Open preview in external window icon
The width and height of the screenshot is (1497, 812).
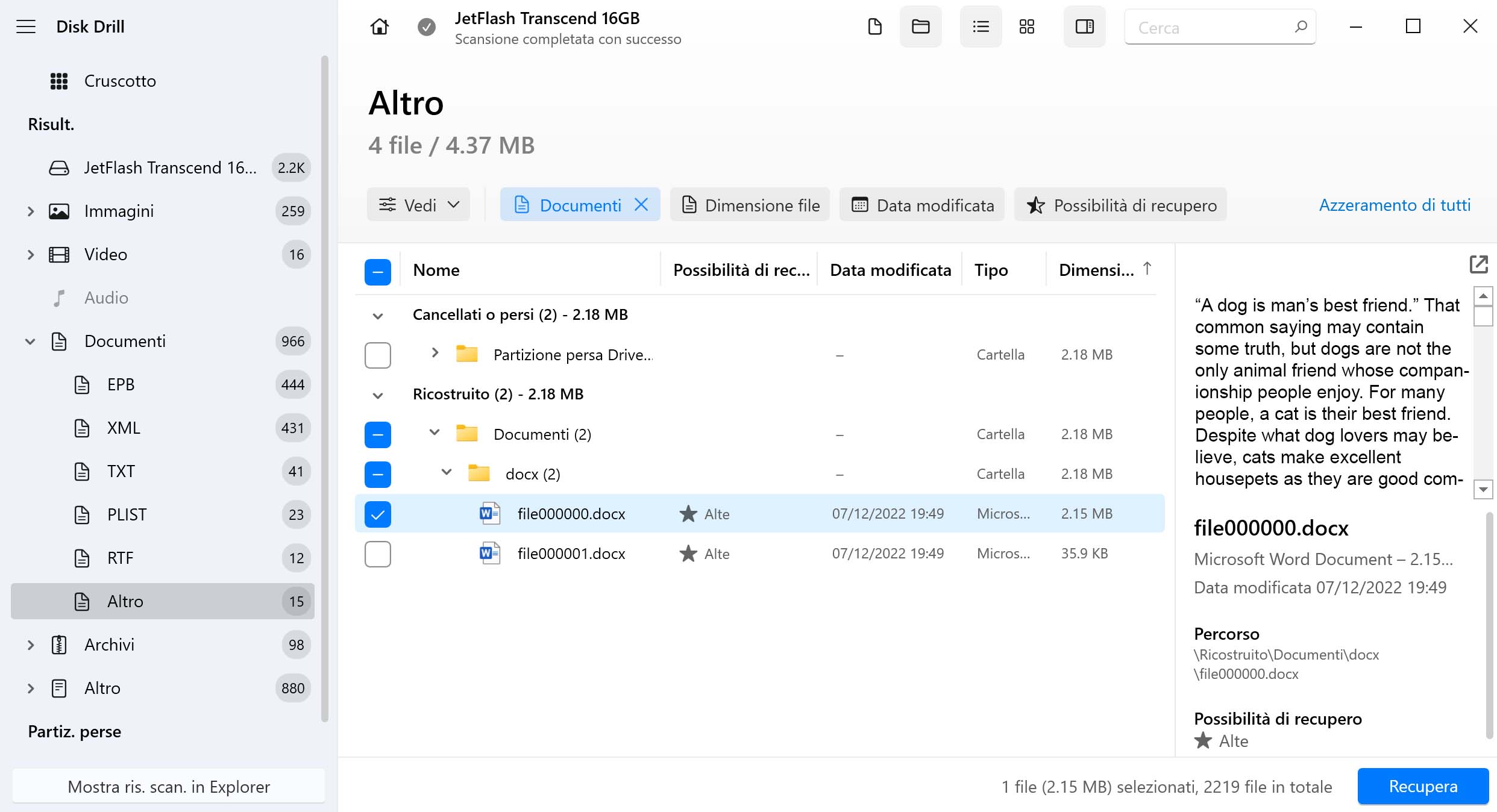click(x=1478, y=264)
